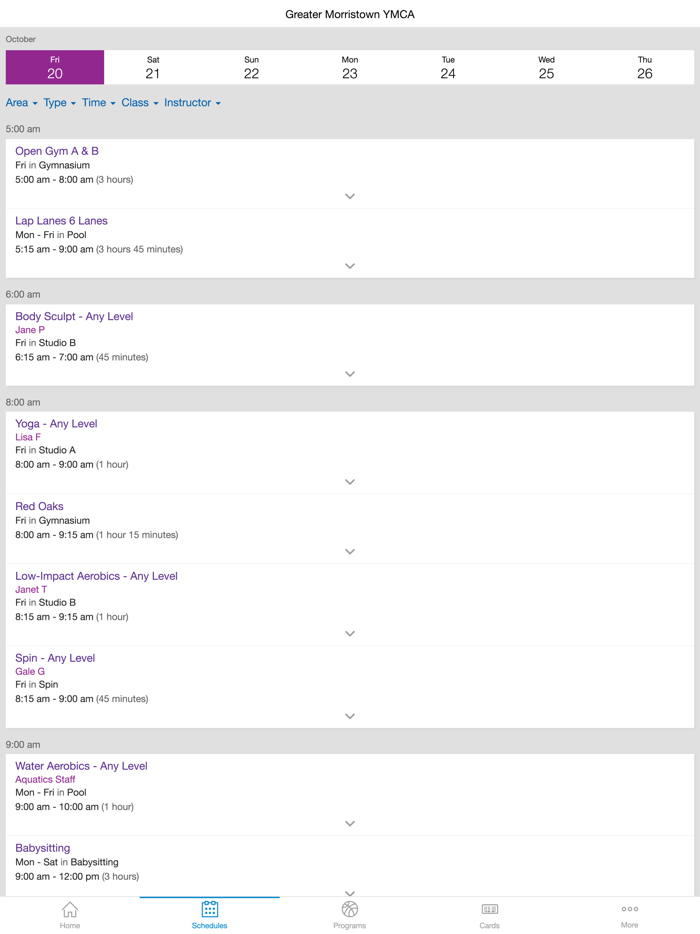
Task: Open the Instructor filter dropdown
Action: [192, 103]
